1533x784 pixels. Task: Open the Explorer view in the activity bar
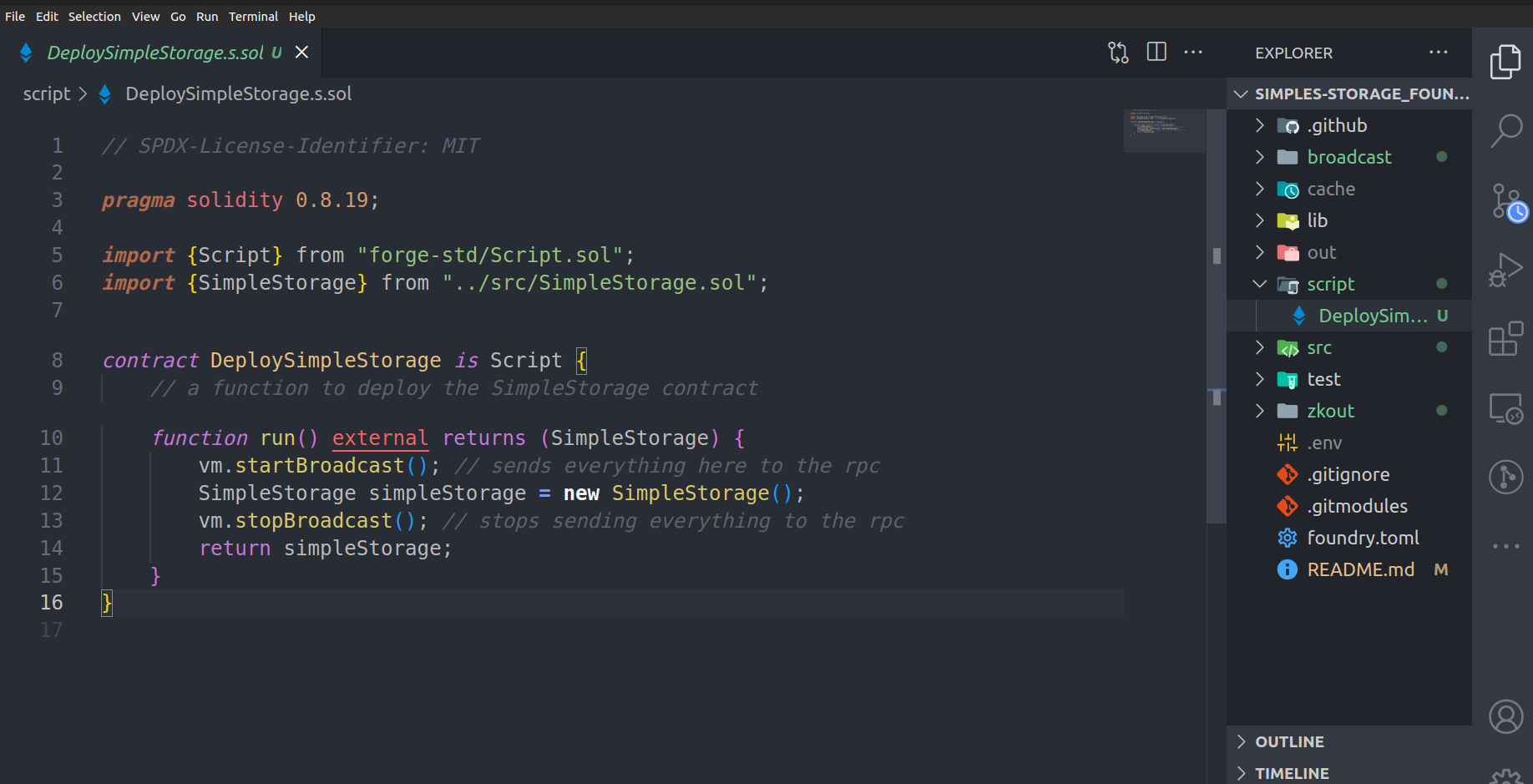(1505, 61)
